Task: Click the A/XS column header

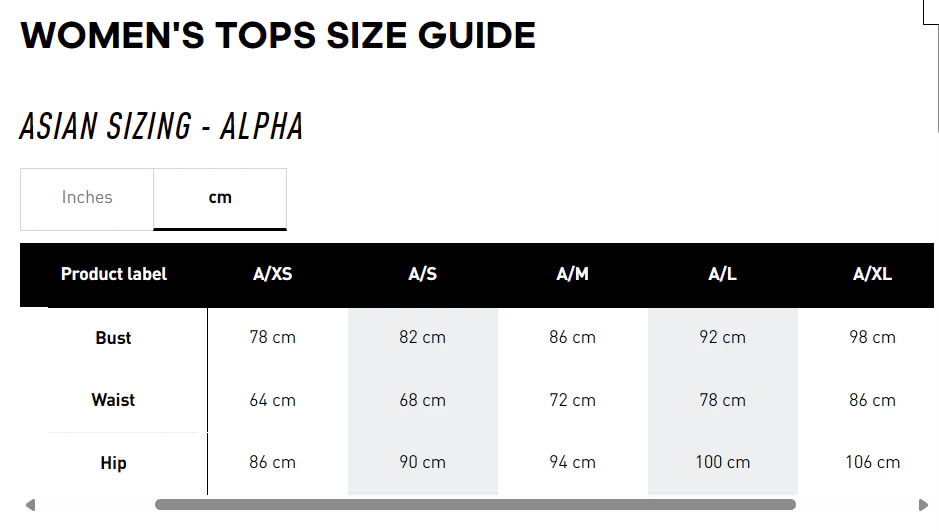Action: pos(272,274)
